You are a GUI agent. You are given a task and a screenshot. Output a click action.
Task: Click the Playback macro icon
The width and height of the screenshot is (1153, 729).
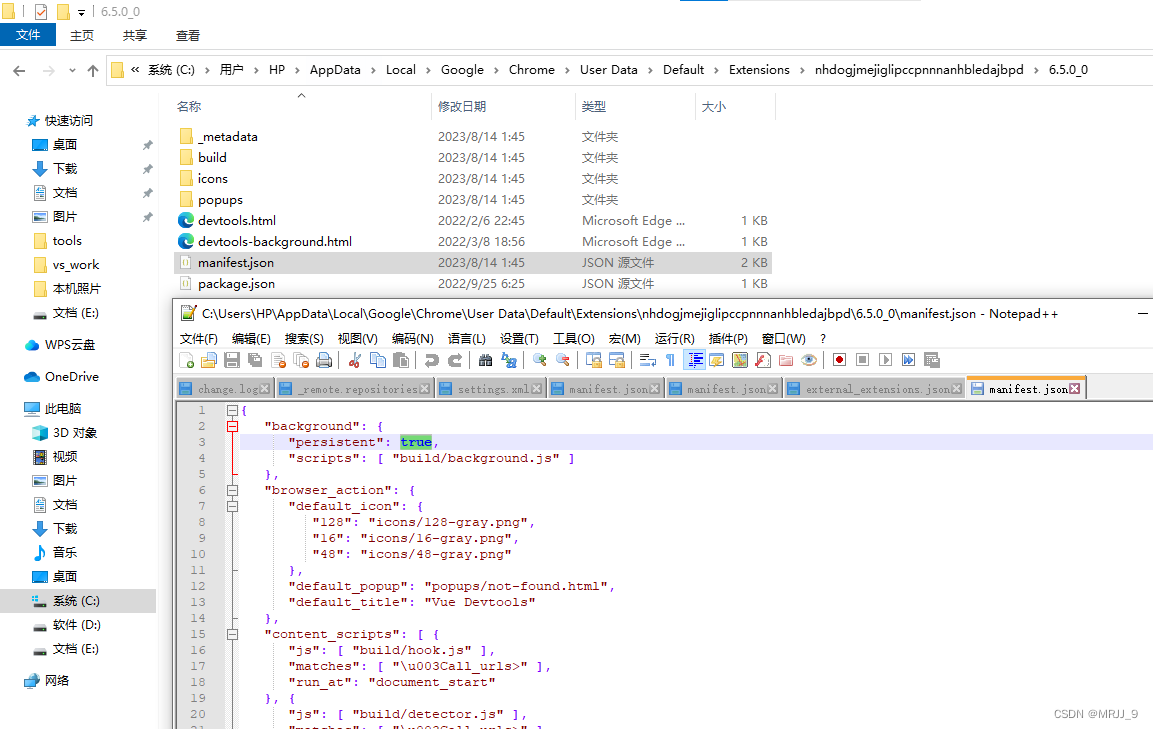(x=886, y=360)
